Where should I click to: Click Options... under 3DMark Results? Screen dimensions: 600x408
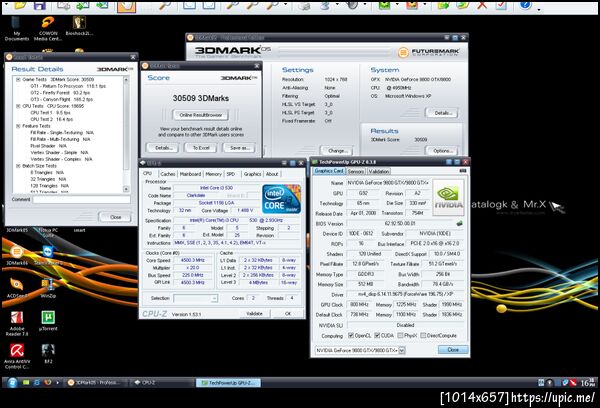[x=442, y=150]
